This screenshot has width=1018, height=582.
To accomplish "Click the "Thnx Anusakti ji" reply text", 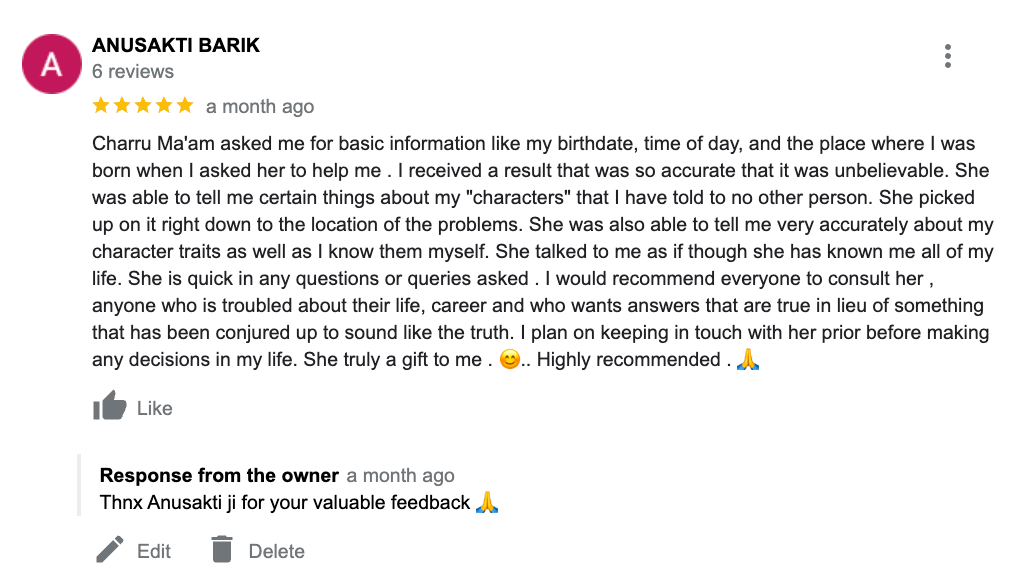I will (x=285, y=502).
